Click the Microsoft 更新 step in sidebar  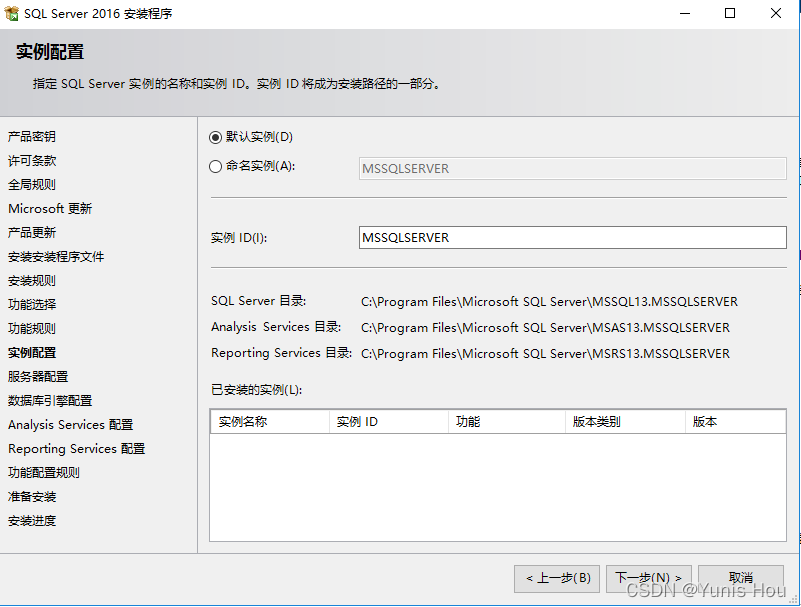tap(50, 208)
